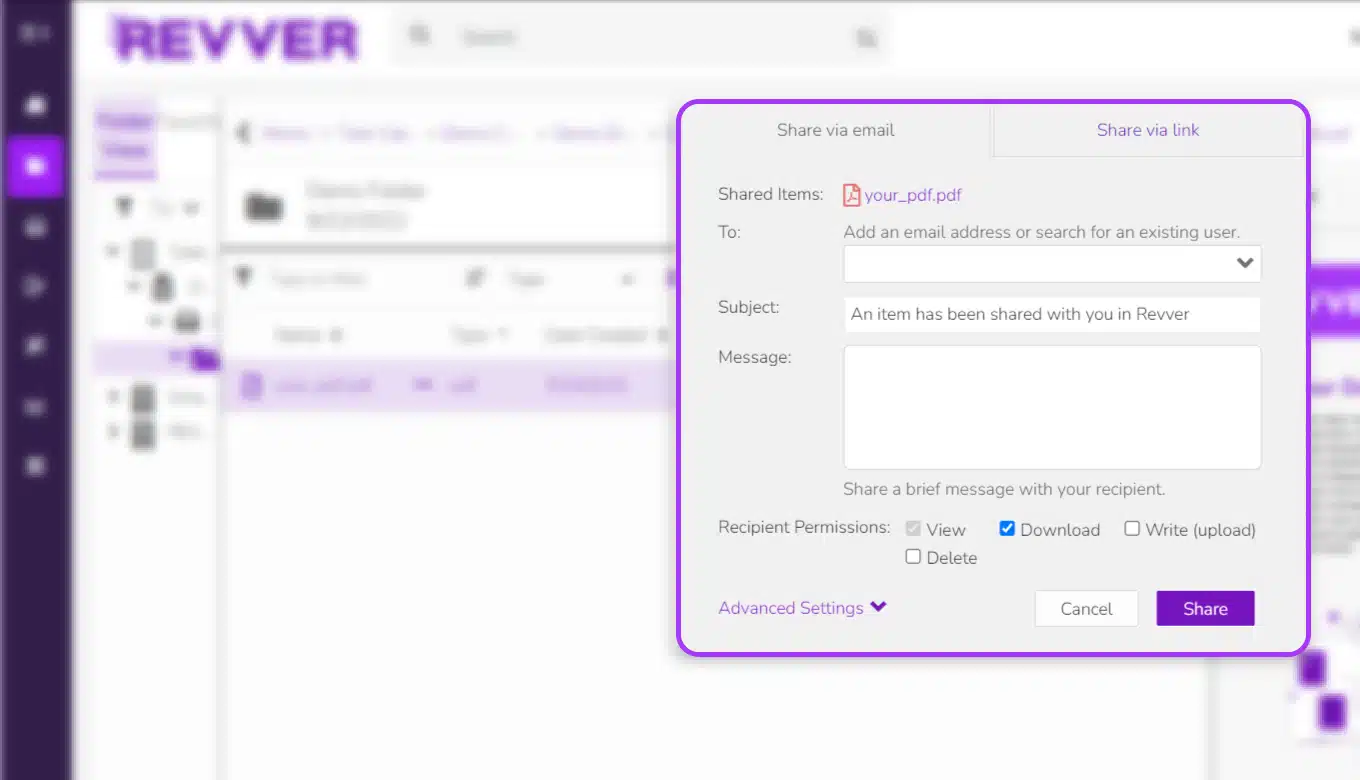Click into the Message text area
The width and height of the screenshot is (1360, 780).
coord(1052,407)
